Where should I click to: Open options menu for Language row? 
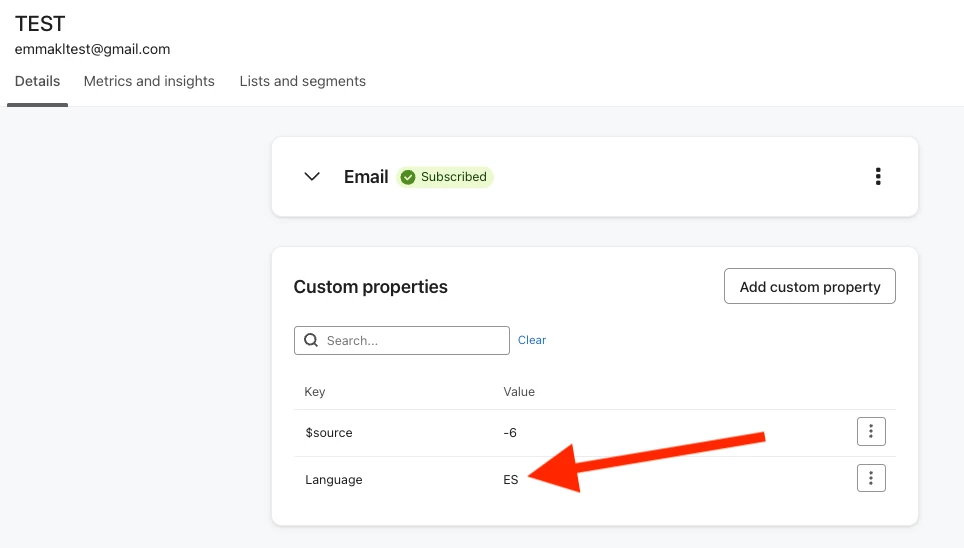coord(871,478)
